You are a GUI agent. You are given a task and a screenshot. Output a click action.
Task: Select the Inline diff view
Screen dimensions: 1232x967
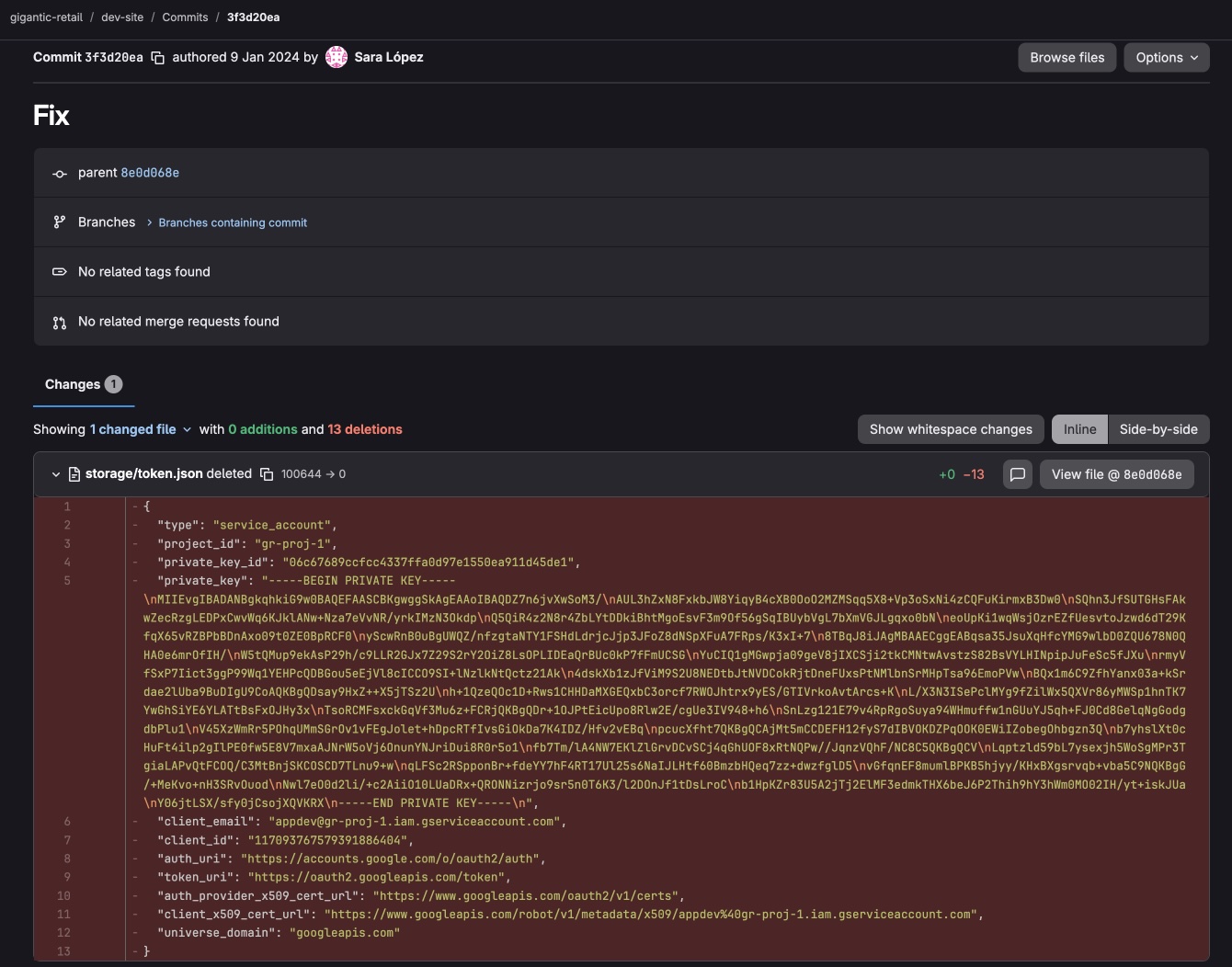tap(1079, 428)
